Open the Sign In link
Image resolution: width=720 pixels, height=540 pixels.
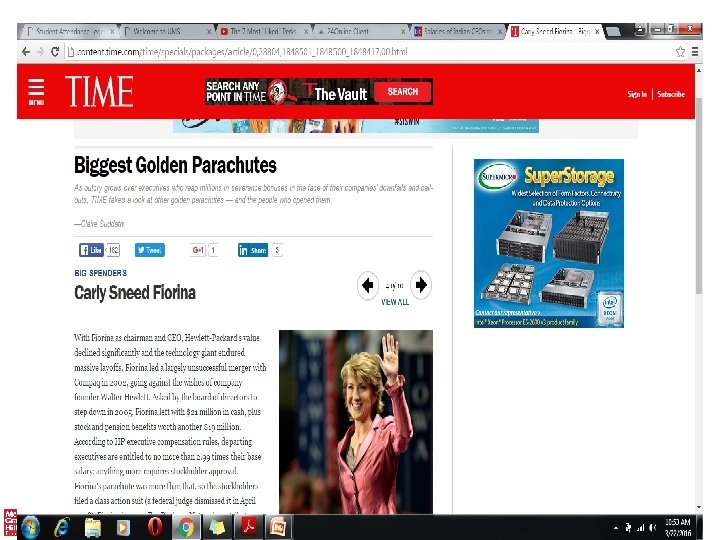tap(637, 94)
